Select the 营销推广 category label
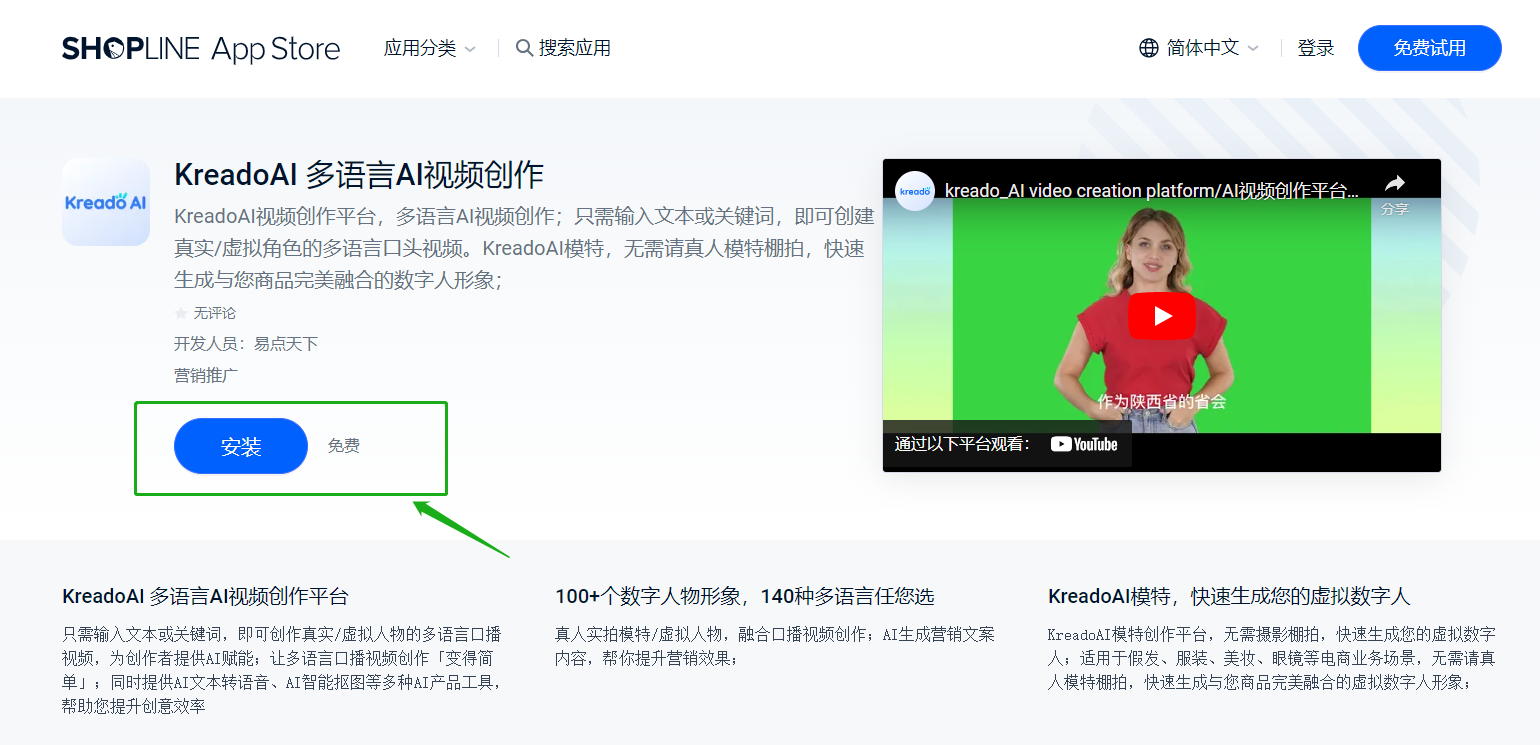Screen dimensions: 1540x745 (205, 374)
